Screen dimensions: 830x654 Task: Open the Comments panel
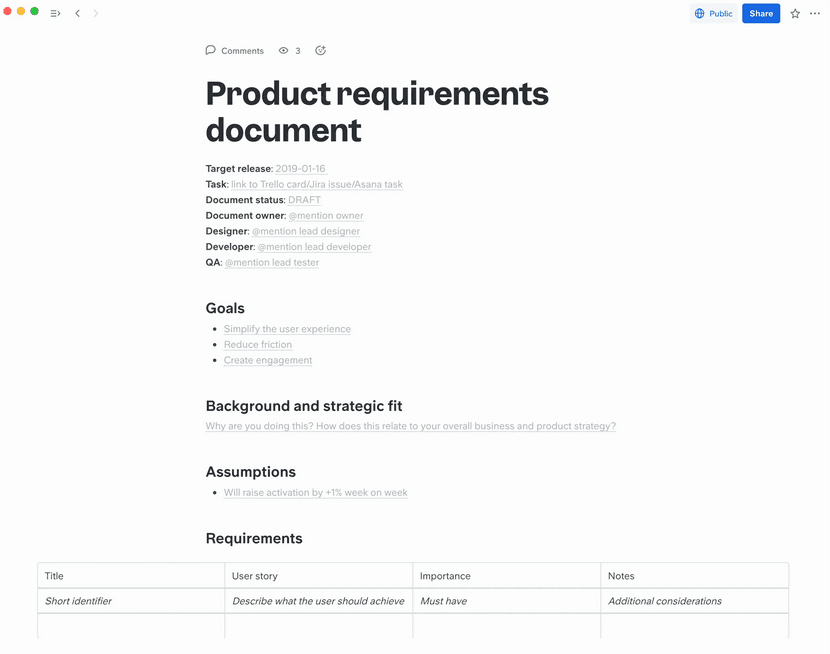(x=235, y=51)
